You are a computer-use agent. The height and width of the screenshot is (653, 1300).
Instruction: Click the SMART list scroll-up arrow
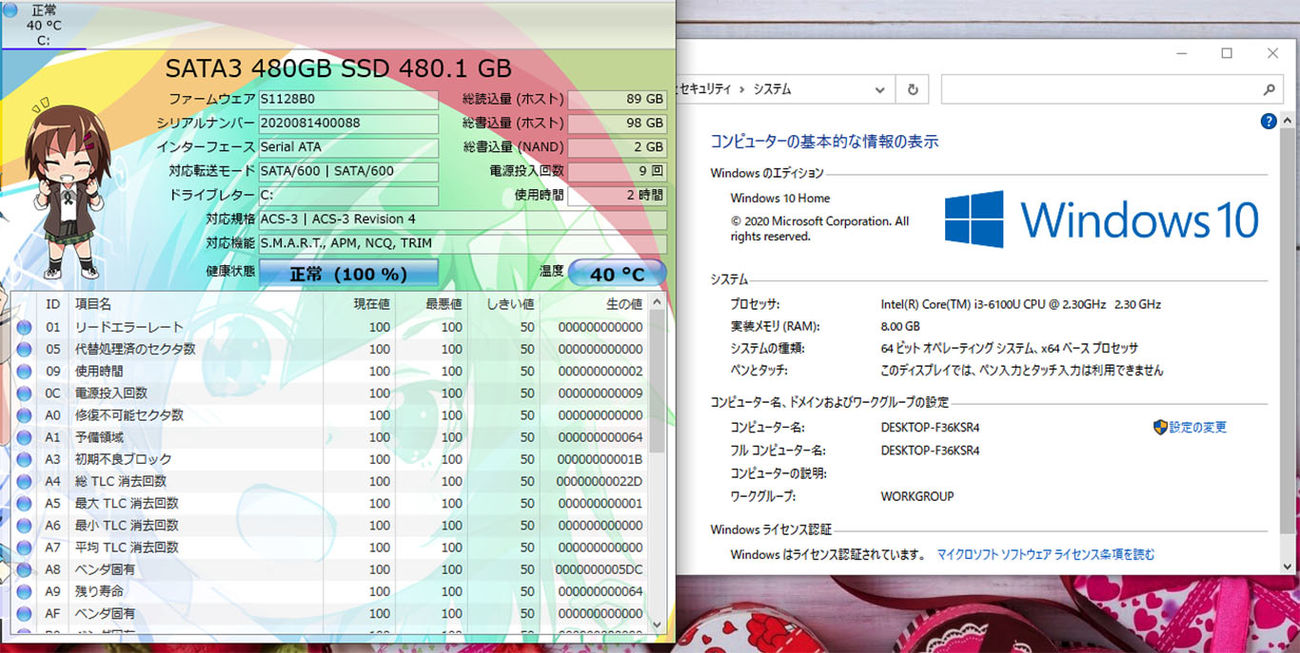[657, 302]
